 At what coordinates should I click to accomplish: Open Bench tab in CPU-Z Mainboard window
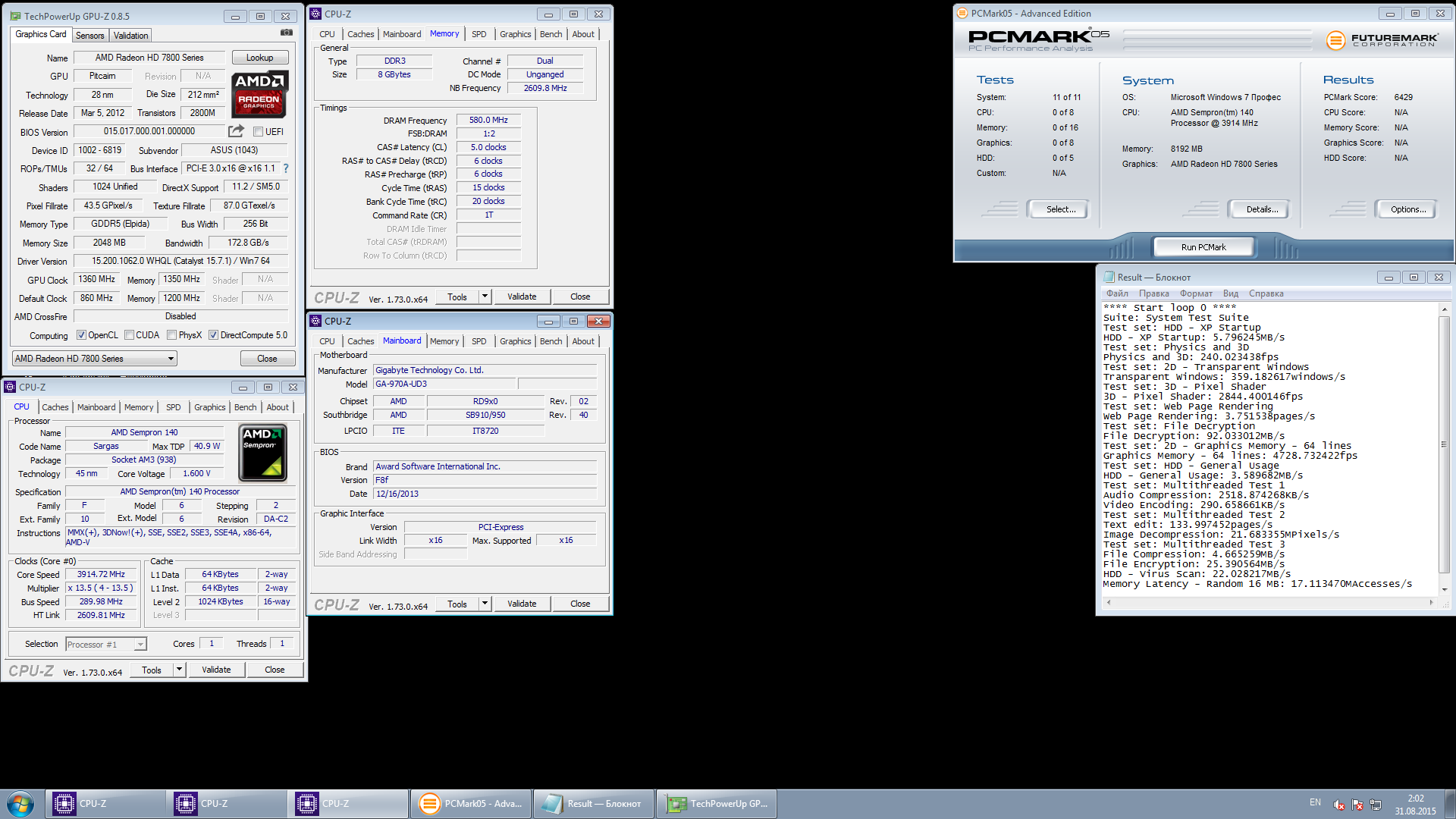[551, 341]
